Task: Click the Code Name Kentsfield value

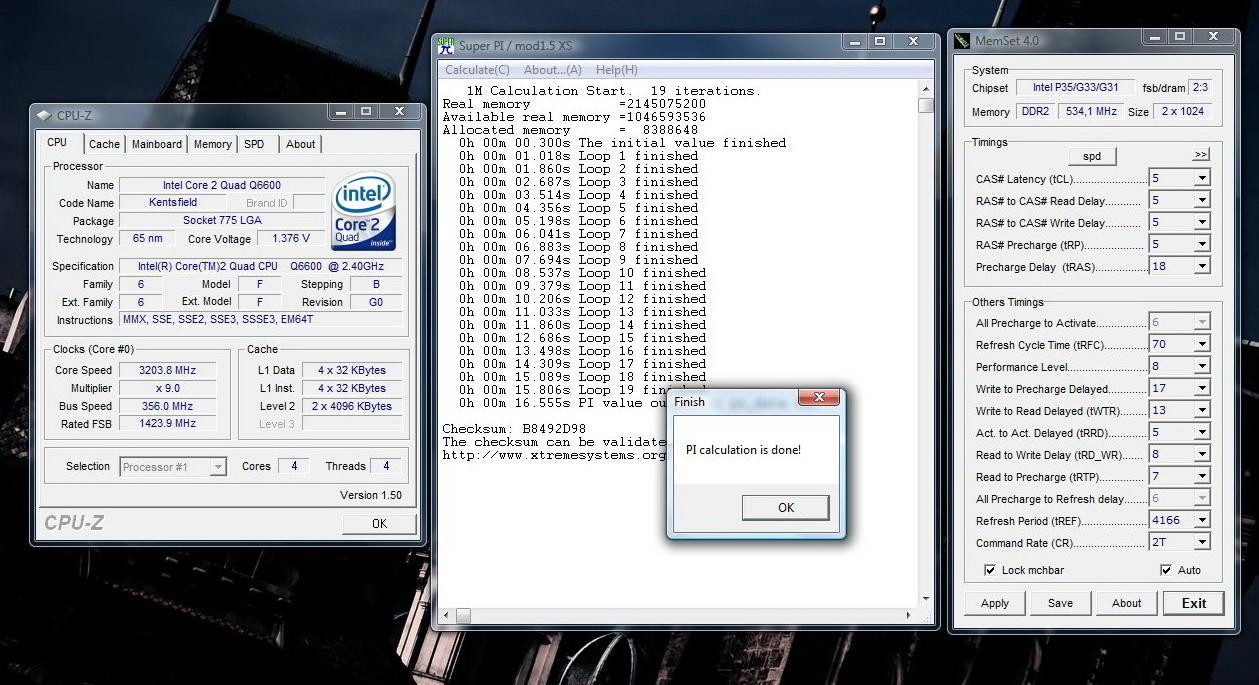Action: coord(172,202)
